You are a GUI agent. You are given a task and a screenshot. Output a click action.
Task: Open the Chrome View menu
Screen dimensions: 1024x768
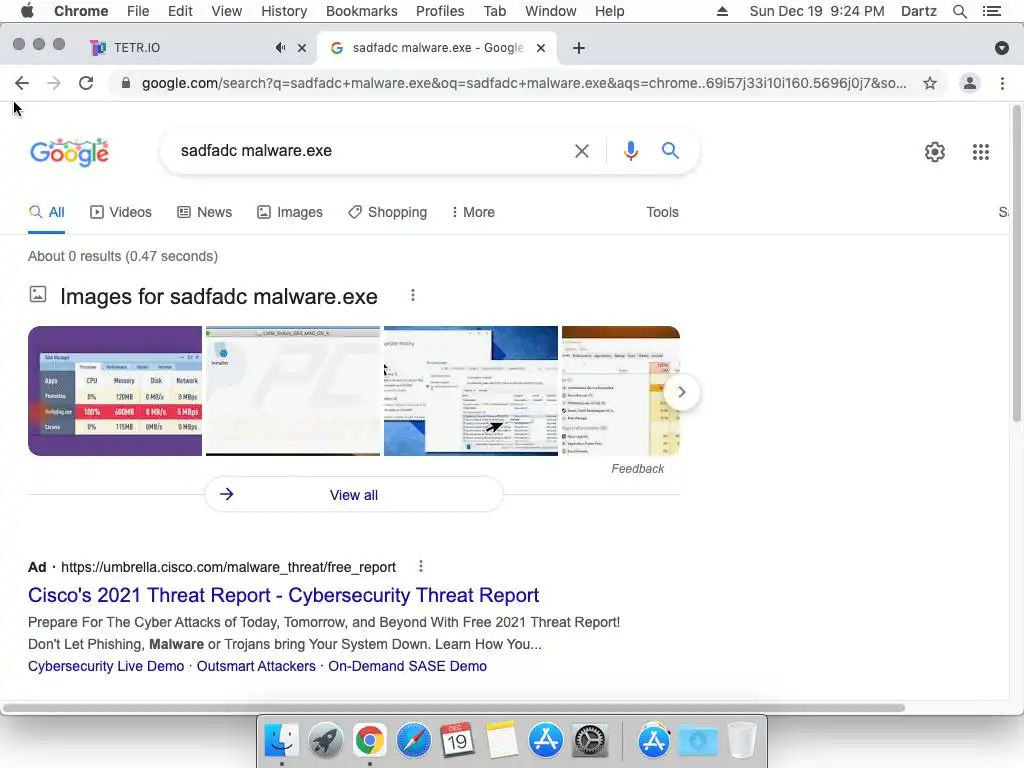pos(227,11)
